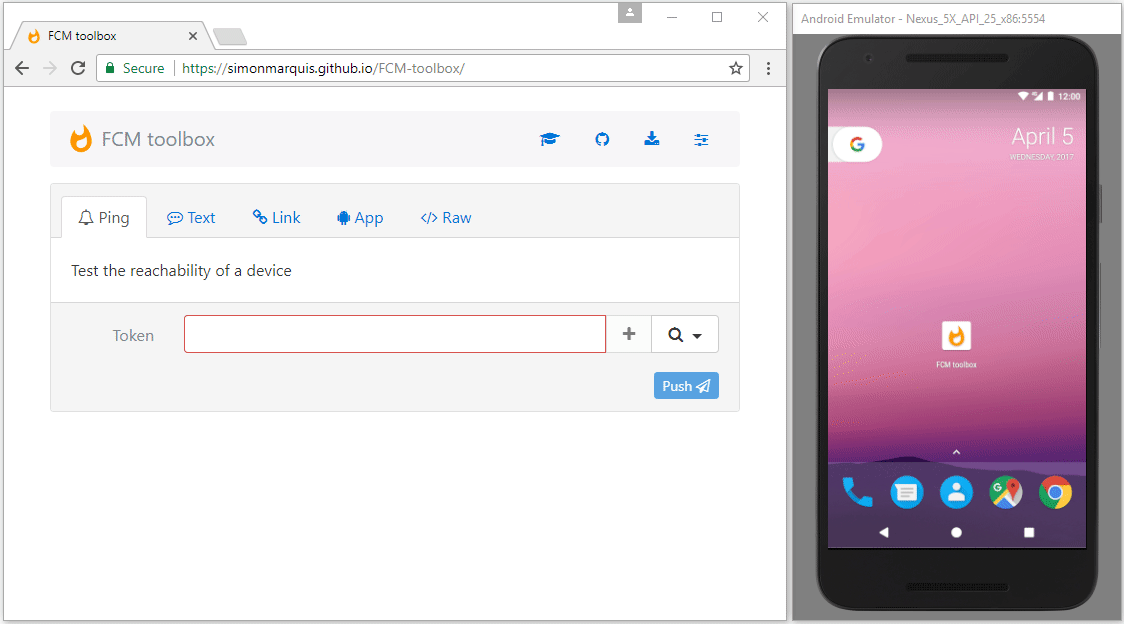Image resolution: width=1124 pixels, height=624 pixels.
Task: Go forward in Chrome browser
Action: click(x=49, y=68)
